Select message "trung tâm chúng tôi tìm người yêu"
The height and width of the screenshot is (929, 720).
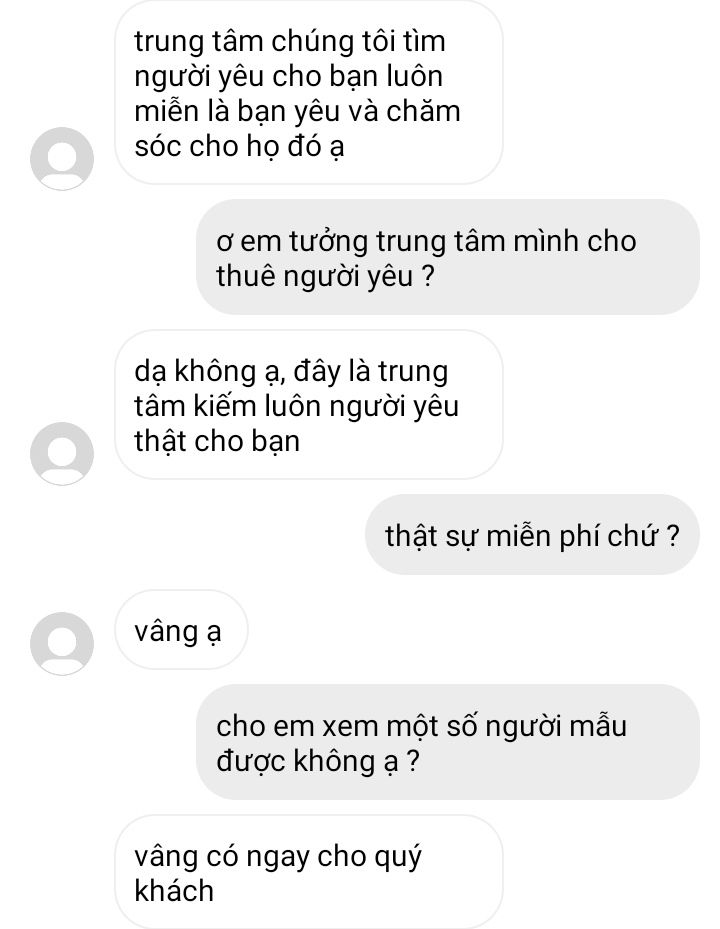pyautogui.click(x=309, y=93)
